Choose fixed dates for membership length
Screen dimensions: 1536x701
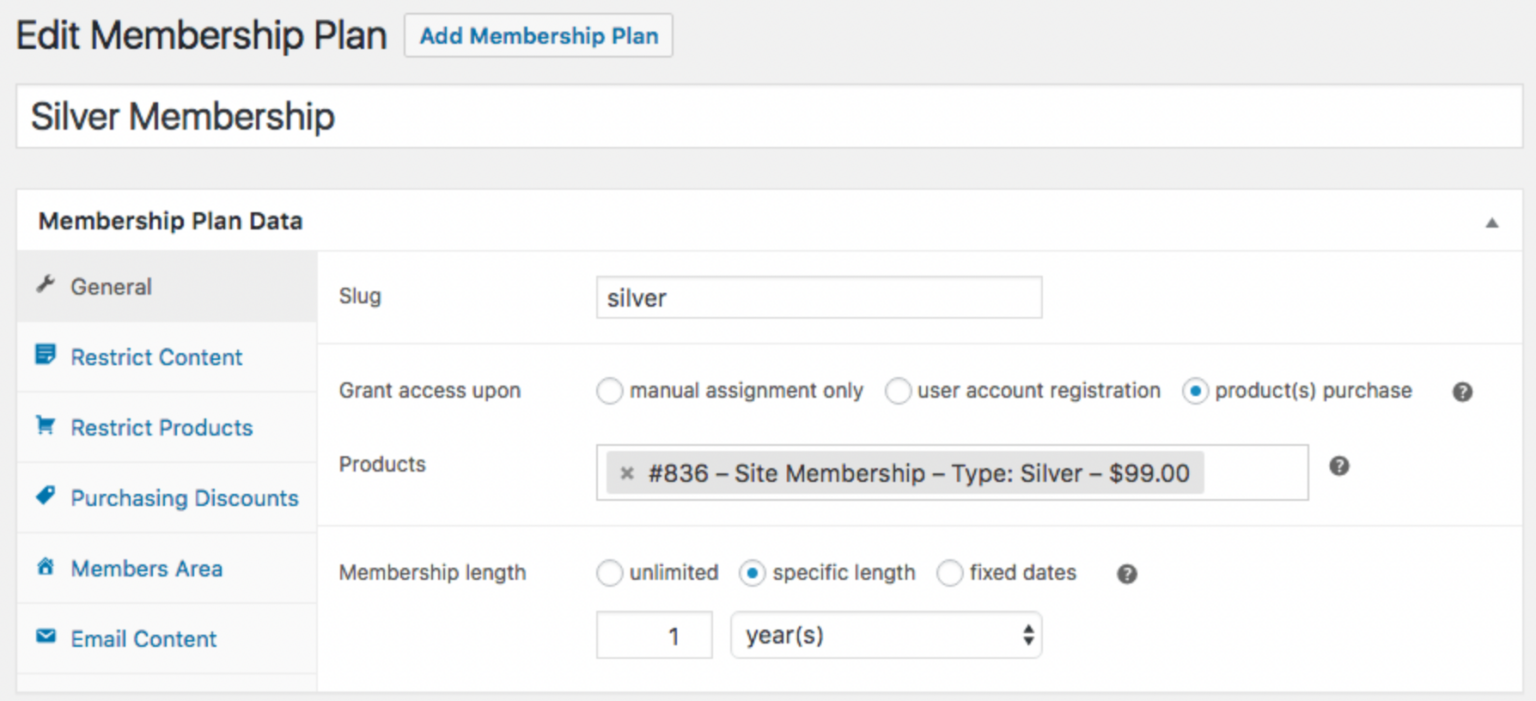pos(949,573)
